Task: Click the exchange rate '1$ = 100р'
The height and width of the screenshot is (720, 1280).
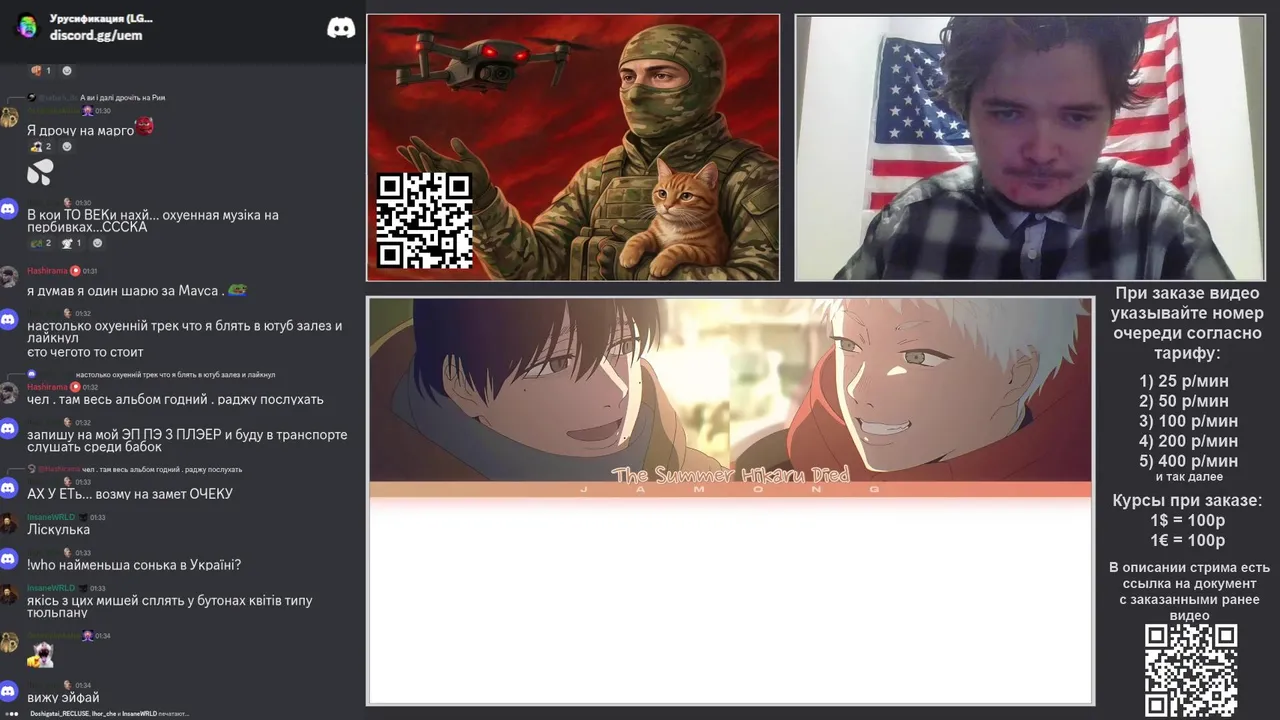Action: 1187,521
